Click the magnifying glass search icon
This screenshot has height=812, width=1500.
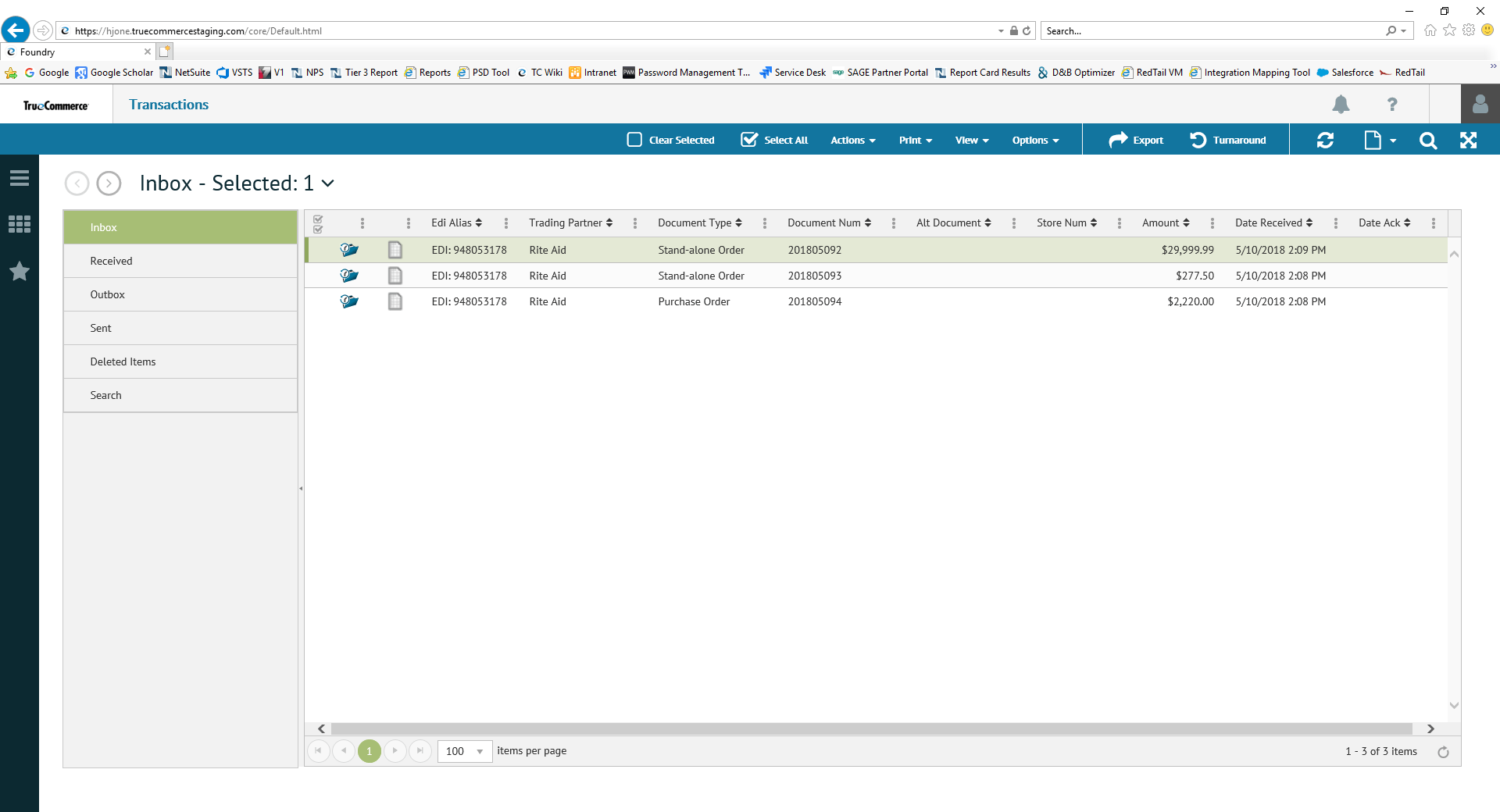click(1427, 141)
